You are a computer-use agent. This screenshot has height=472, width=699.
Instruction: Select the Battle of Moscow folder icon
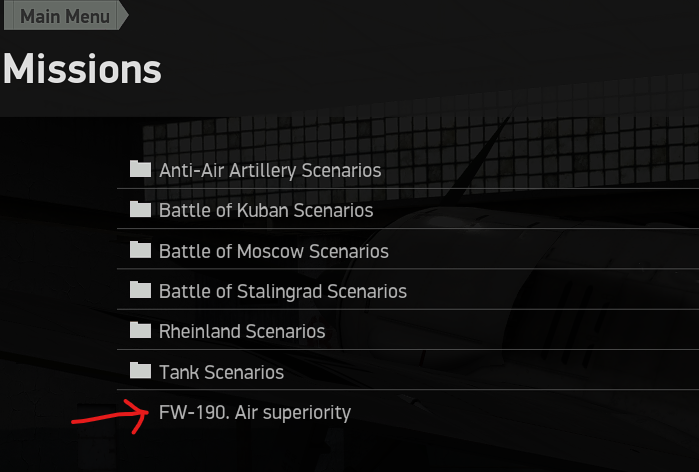[140, 250]
